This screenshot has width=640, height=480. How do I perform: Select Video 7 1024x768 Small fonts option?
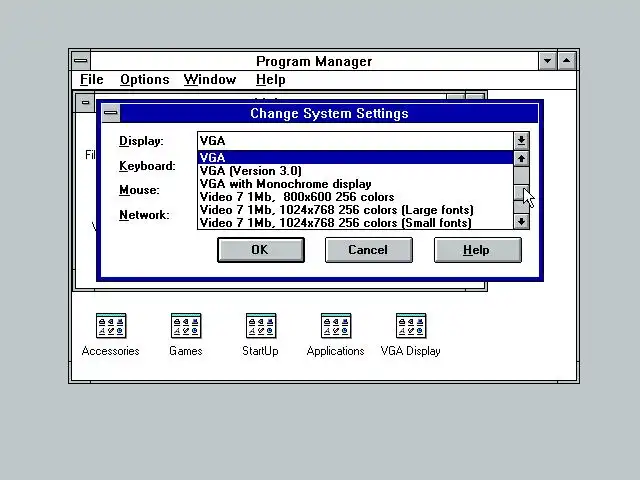point(355,223)
